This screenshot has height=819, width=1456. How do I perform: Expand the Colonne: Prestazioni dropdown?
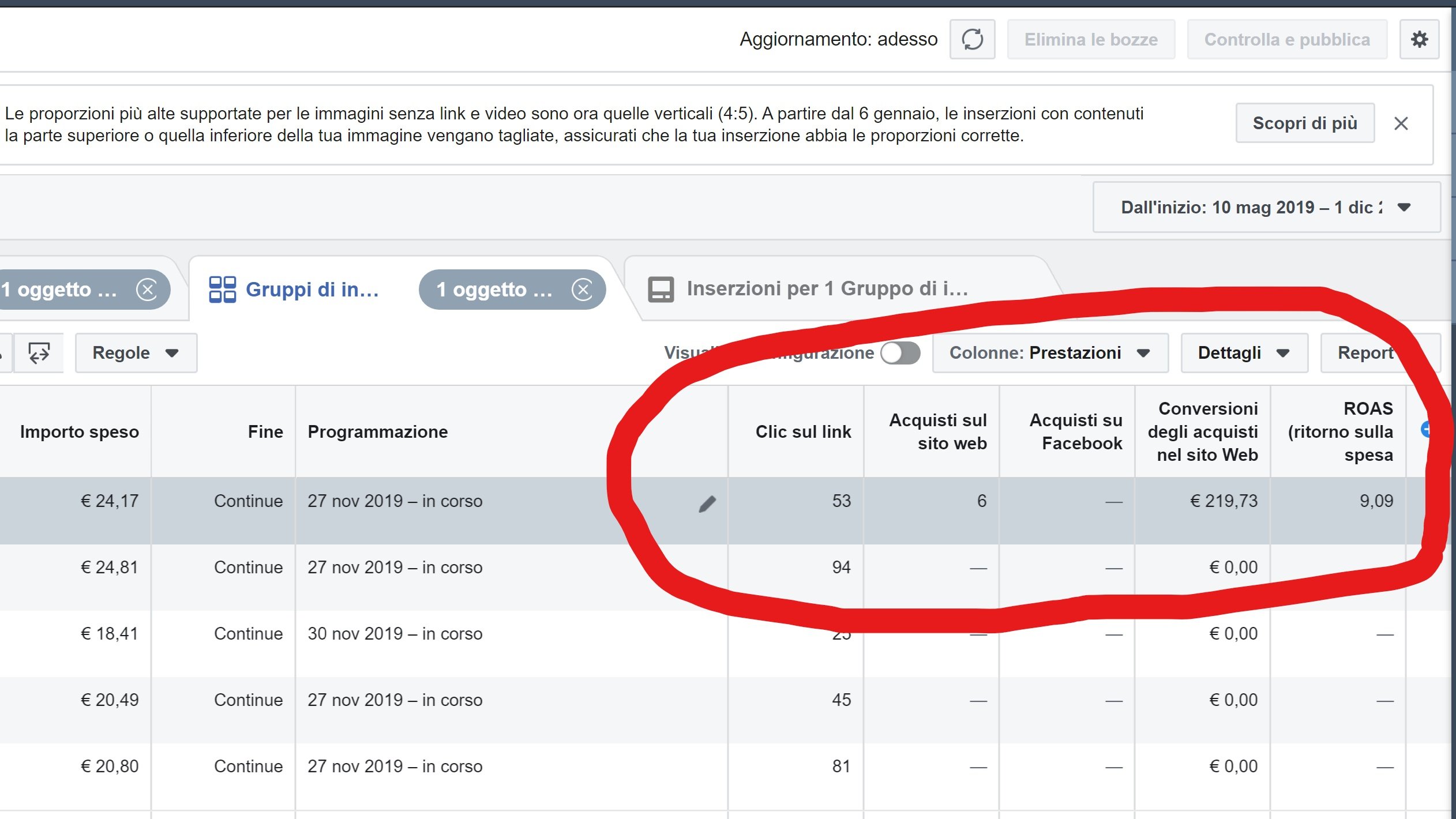pyautogui.click(x=1050, y=353)
